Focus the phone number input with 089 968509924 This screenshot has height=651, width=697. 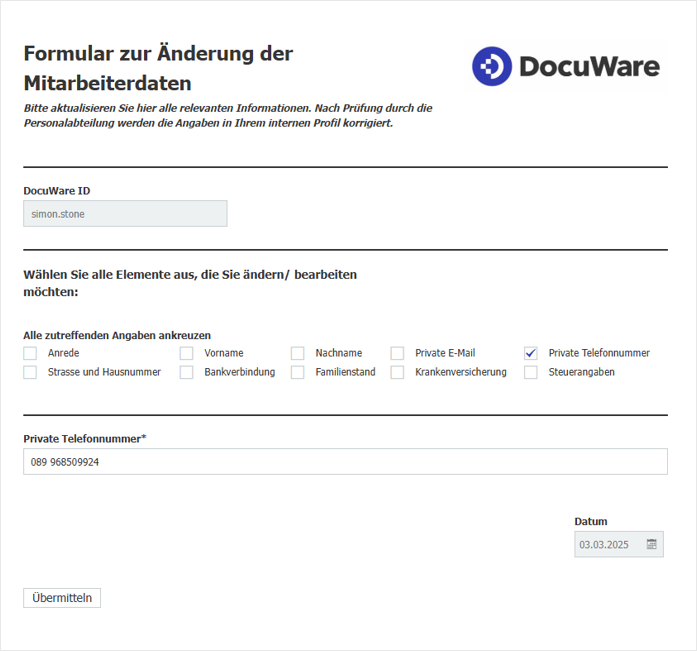(345, 462)
